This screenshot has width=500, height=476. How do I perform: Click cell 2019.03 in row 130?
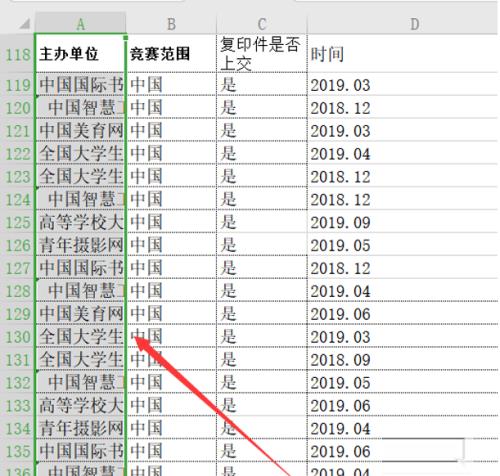[403, 336]
